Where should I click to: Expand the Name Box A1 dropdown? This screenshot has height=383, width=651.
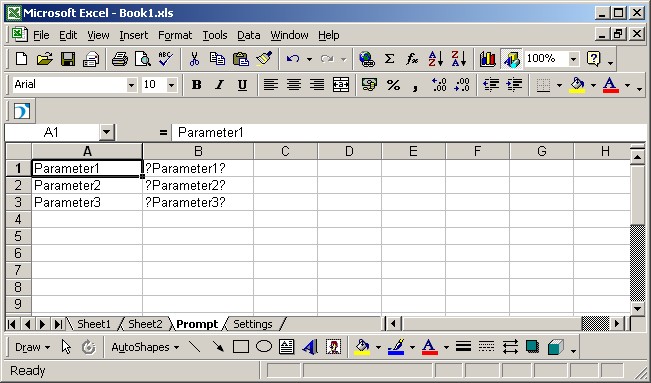point(106,133)
